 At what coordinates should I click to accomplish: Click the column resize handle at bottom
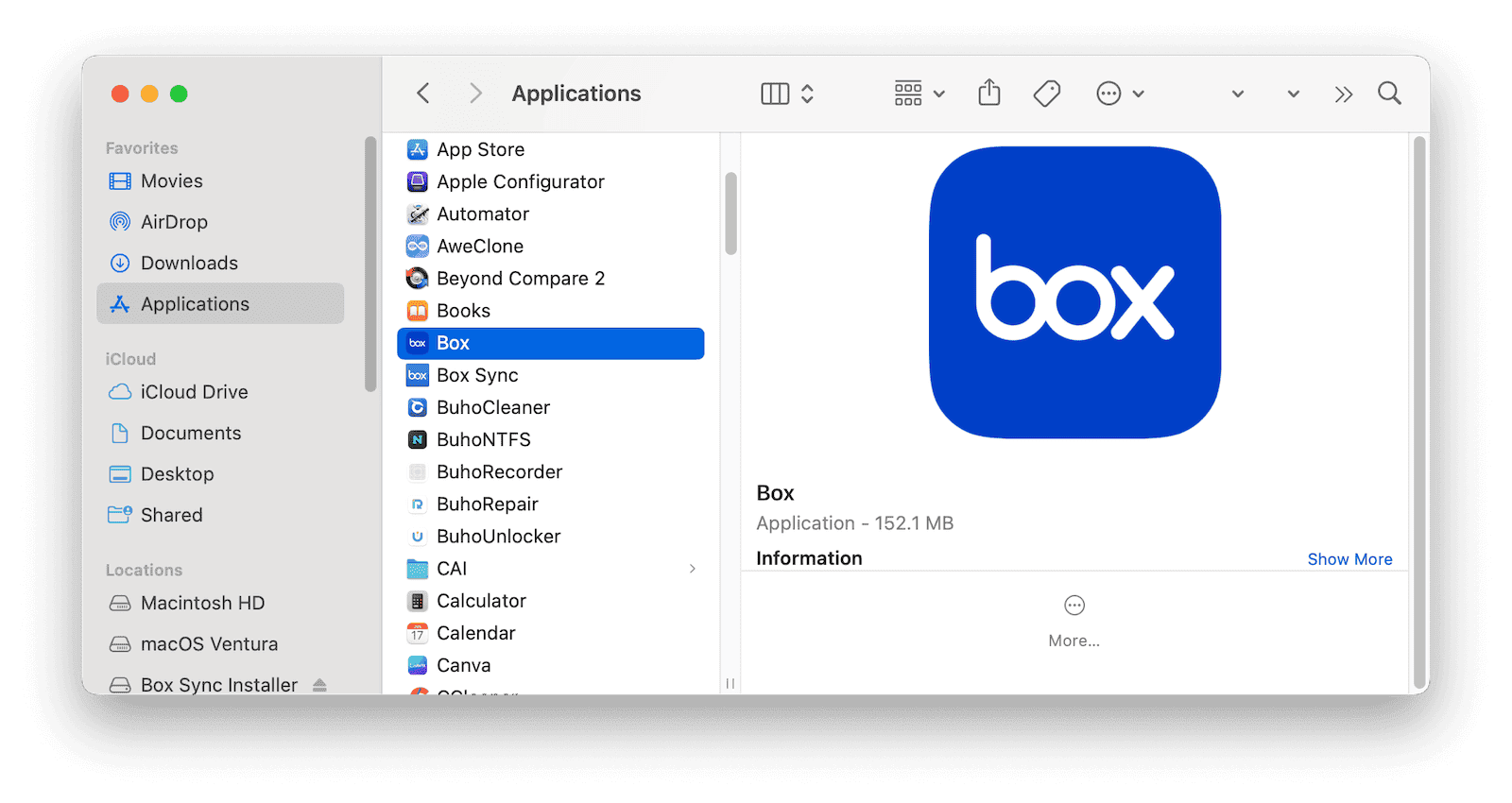click(x=730, y=683)
